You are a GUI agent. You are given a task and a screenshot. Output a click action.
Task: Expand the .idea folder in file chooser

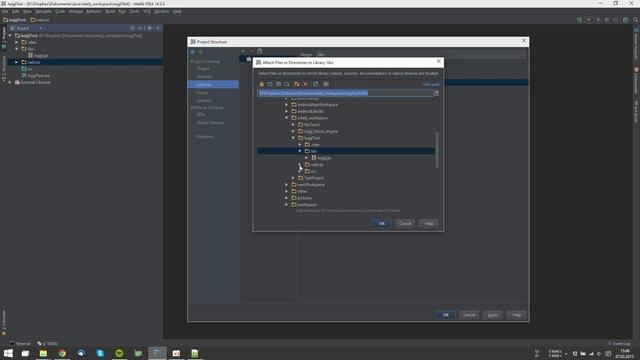click(300, 144)
